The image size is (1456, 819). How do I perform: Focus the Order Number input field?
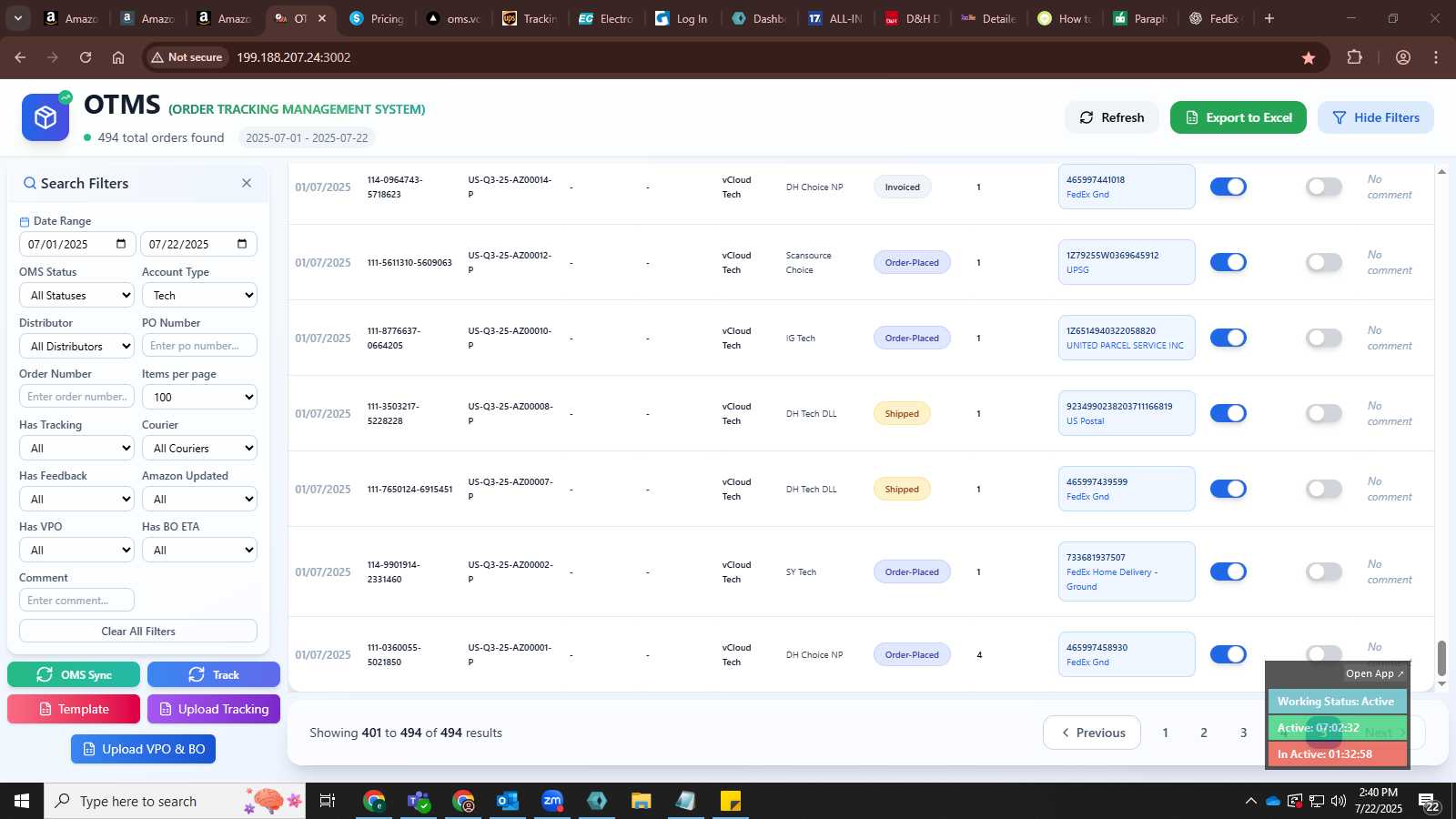76,397
